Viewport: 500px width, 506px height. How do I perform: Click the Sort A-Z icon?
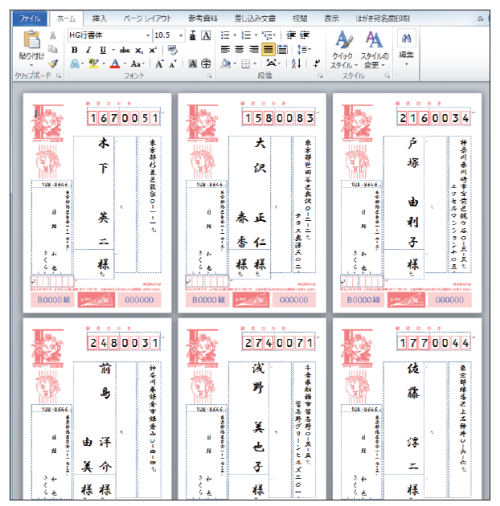(x=296, y=63)
